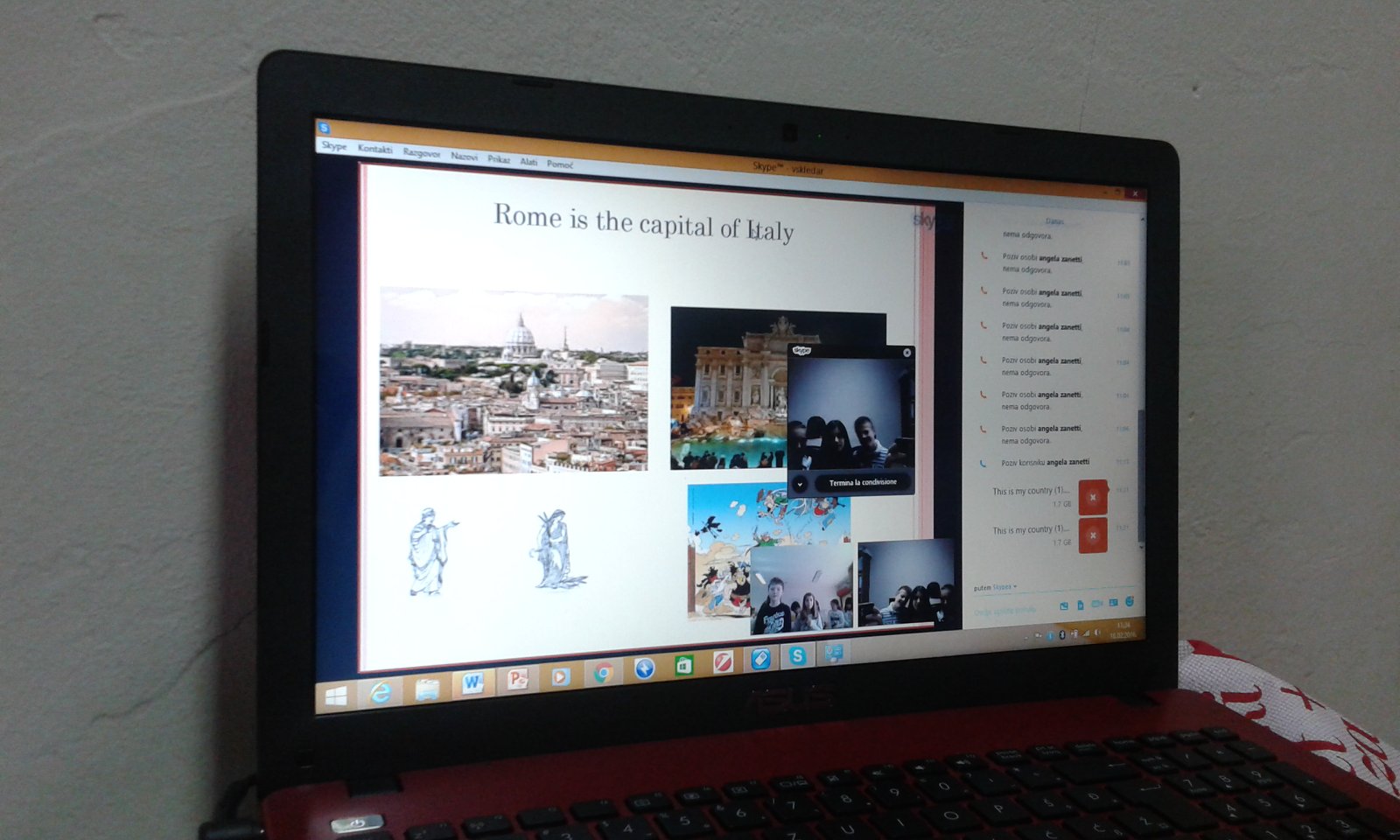Open the Razgovor menu
Image resolution: width=1400 pixels, height=840 pixels.
pyautogui.click(x=422, y=152)
